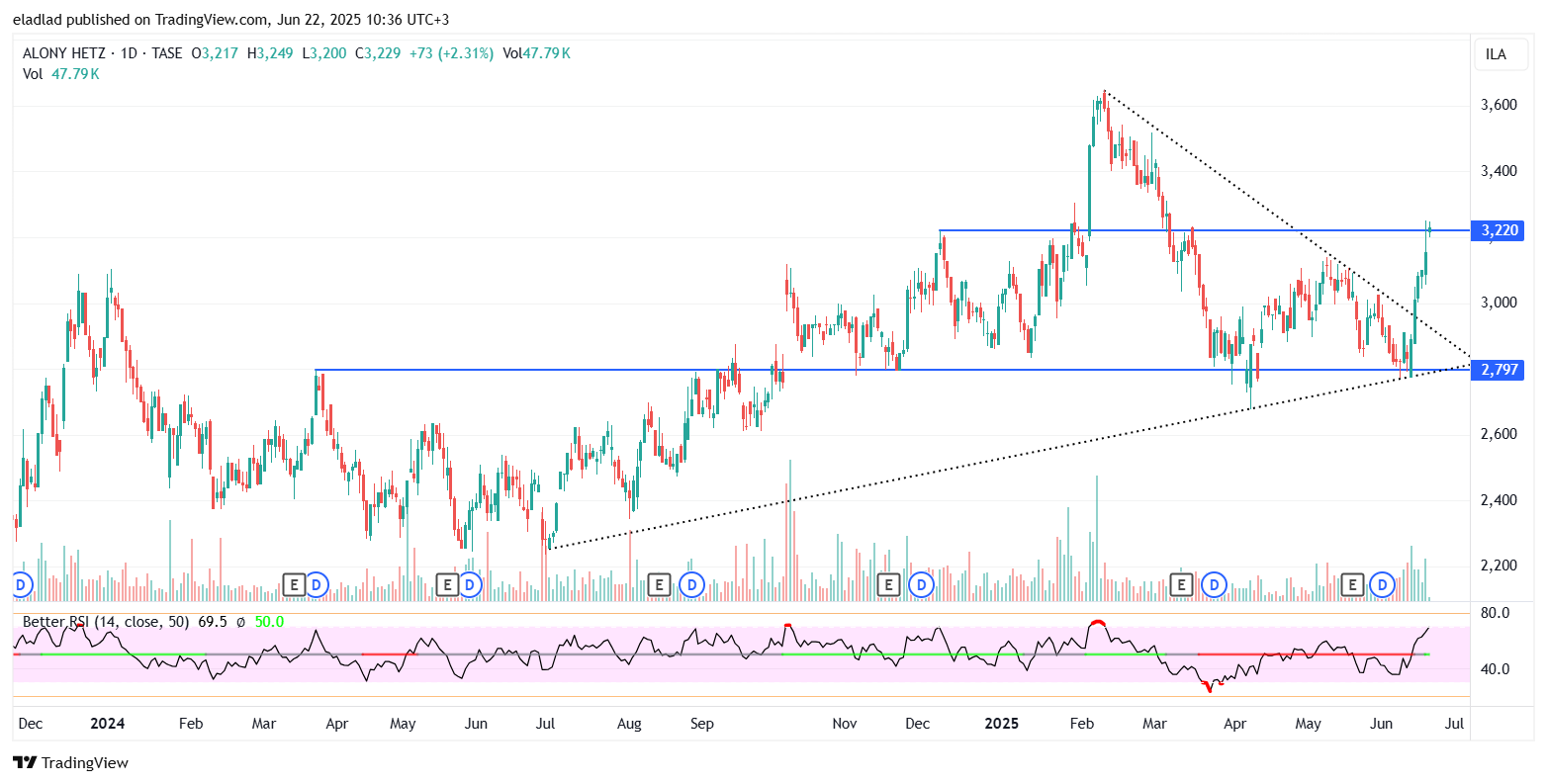Click the O3,217 open value

point(215,53)
